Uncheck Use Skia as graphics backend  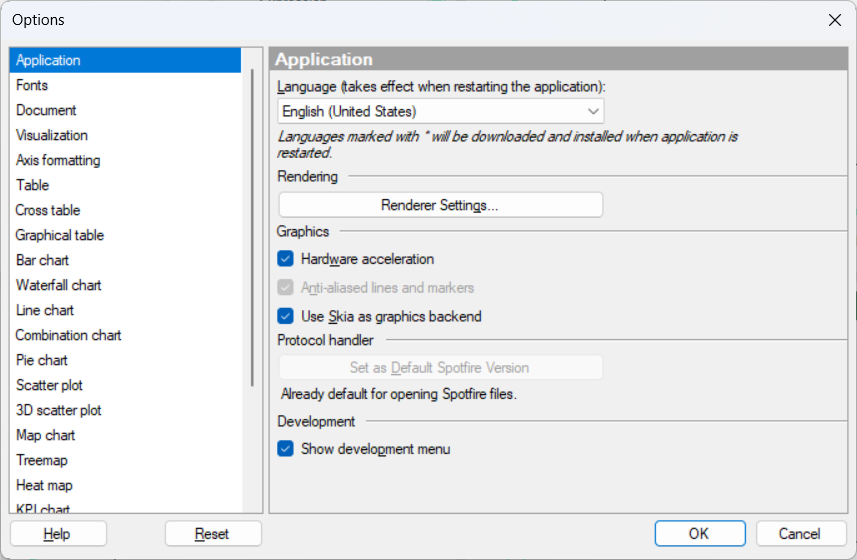pyautogui.click(x=287, y=316)
